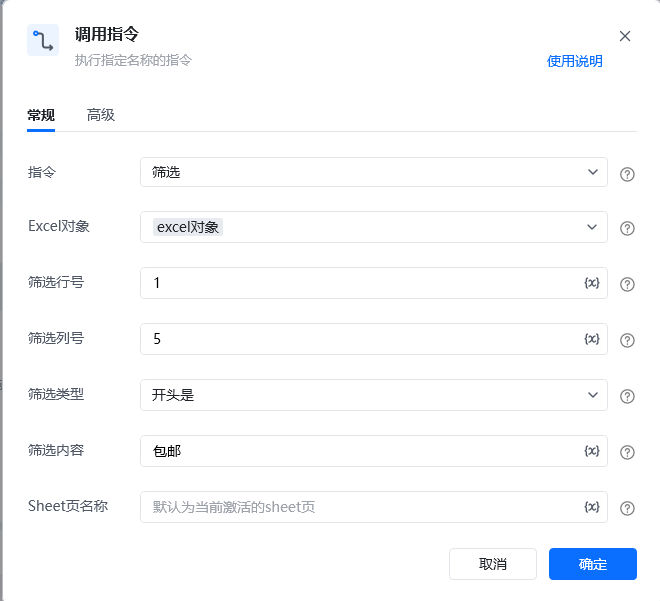Click the 取消 button
660x601 pixels.
492,564
